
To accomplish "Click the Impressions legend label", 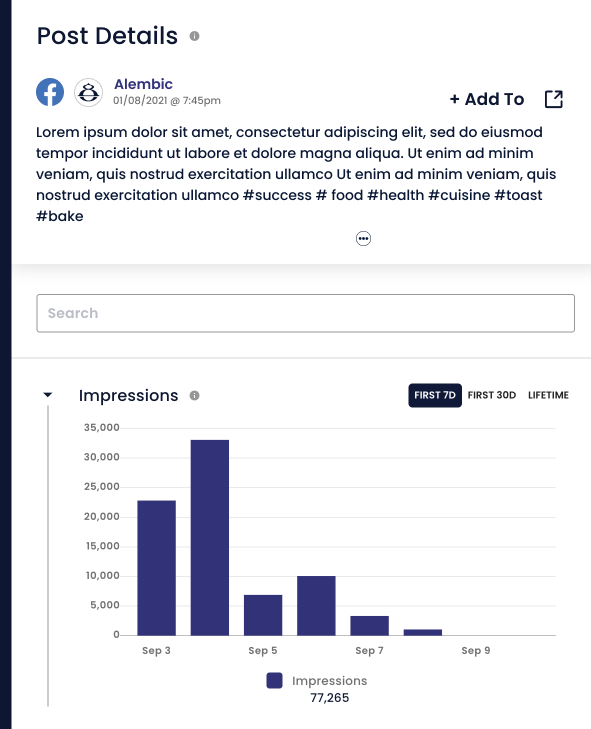I will click(329, 681).
